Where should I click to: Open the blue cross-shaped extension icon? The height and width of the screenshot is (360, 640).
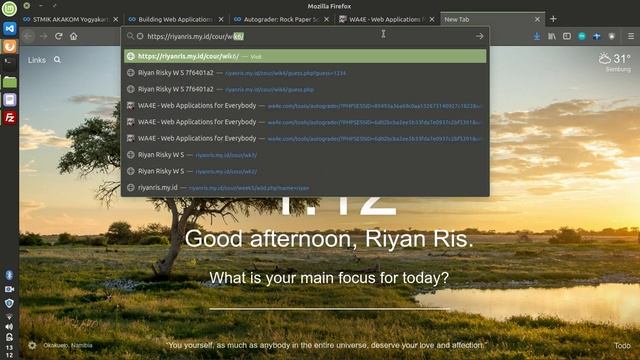(597, 36)
